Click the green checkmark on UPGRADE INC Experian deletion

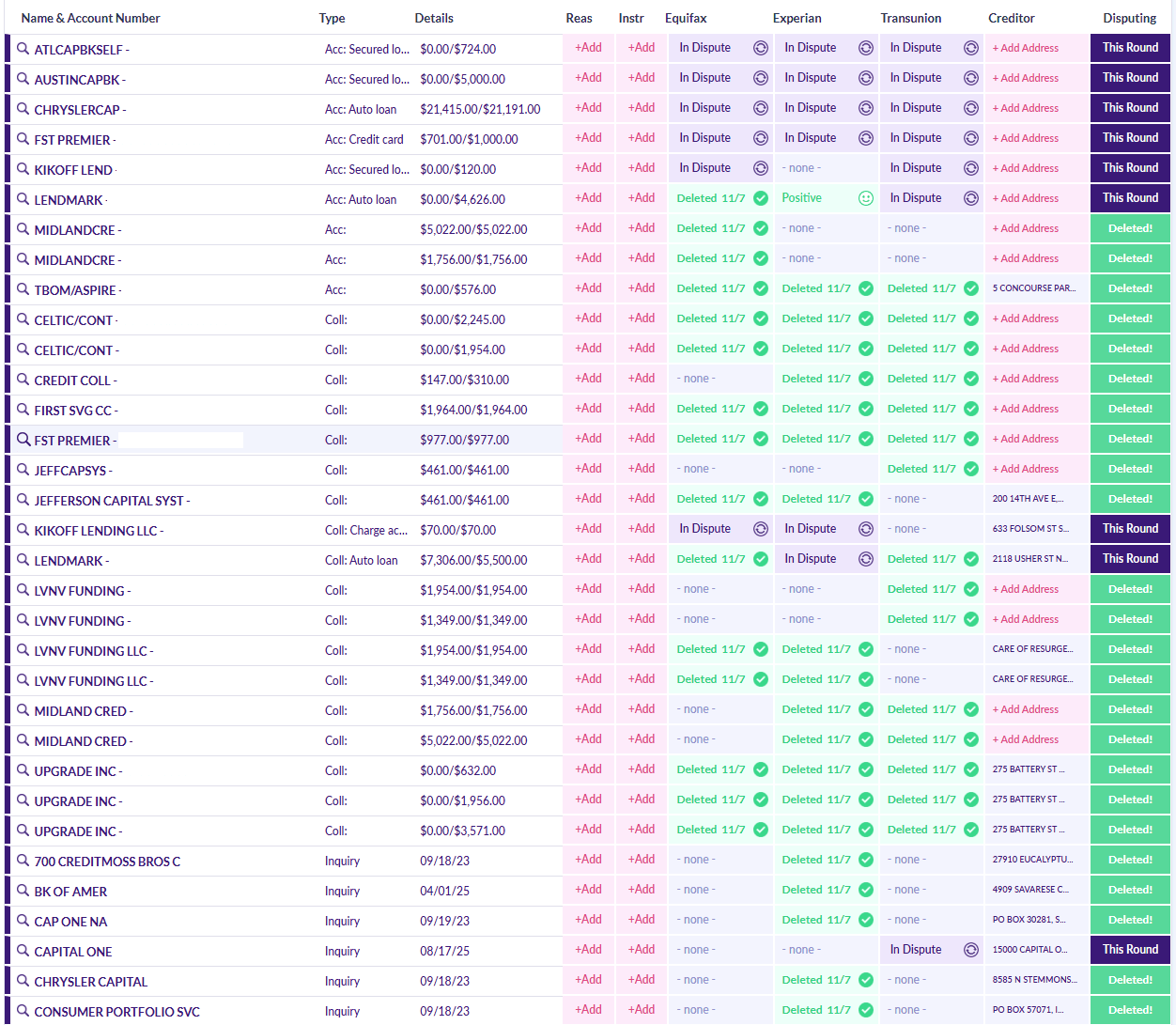(865, 769)
